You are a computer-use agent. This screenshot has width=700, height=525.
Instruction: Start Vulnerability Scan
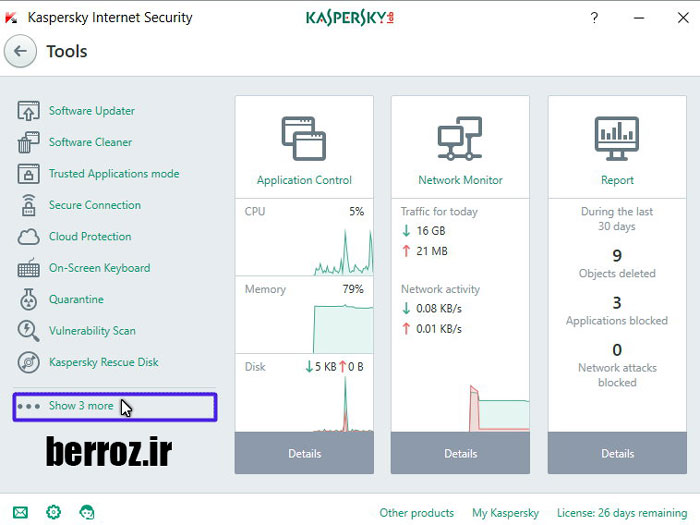[92, 331]
